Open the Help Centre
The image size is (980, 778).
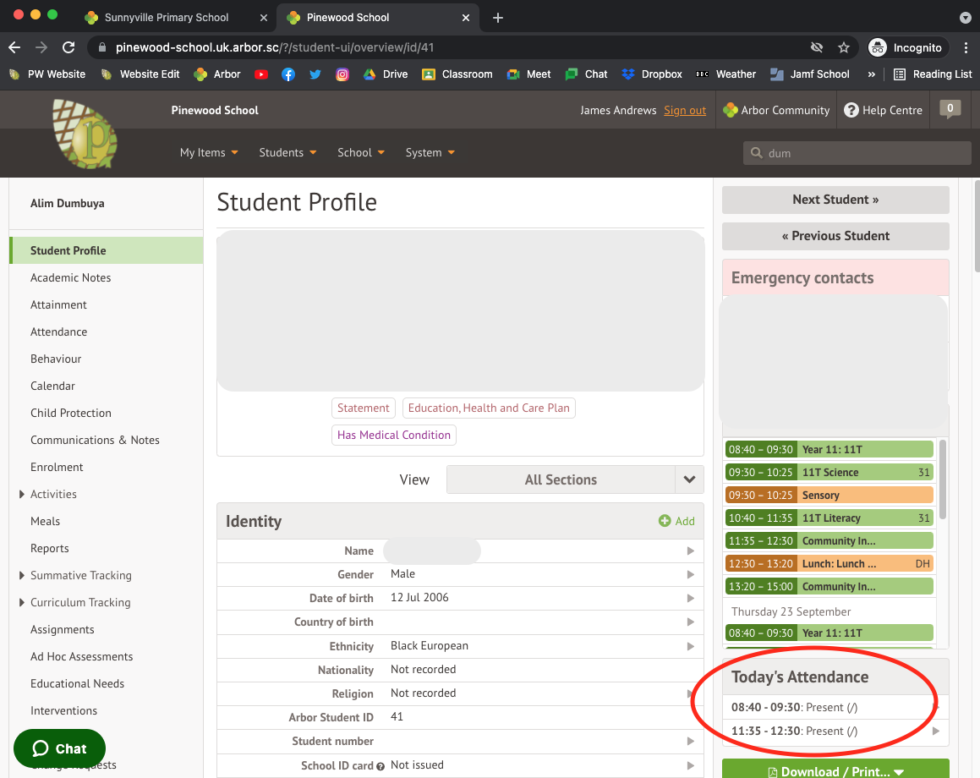pos(883,110)
